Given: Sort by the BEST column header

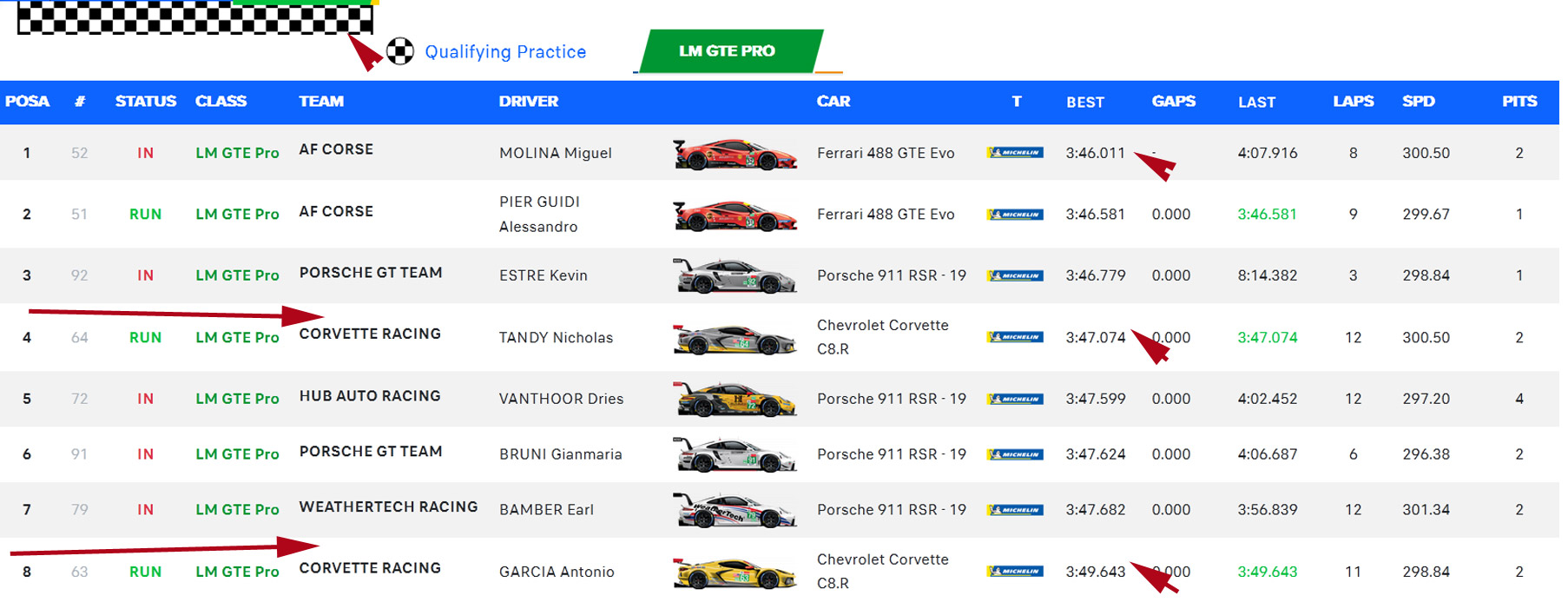Looking at the screenshot, I should click(1084, 103).
